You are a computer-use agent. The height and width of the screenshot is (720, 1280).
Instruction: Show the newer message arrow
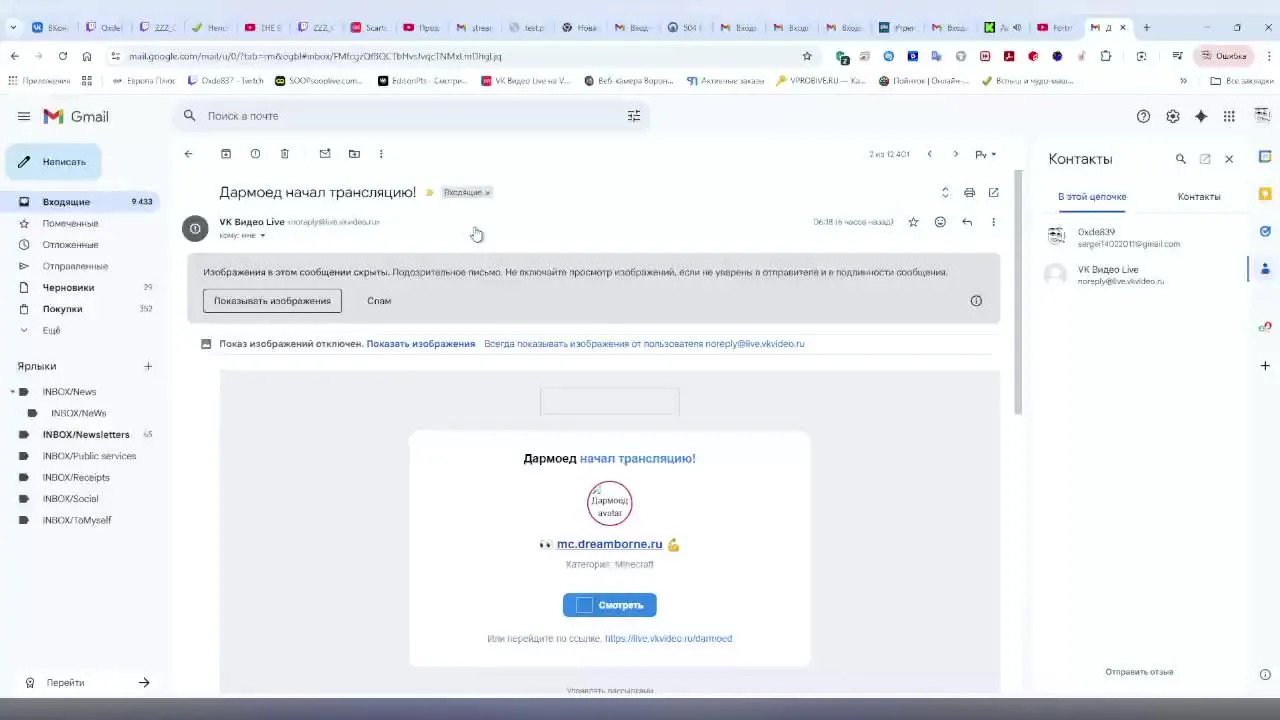pyautogui.click(x=929, y=154)
